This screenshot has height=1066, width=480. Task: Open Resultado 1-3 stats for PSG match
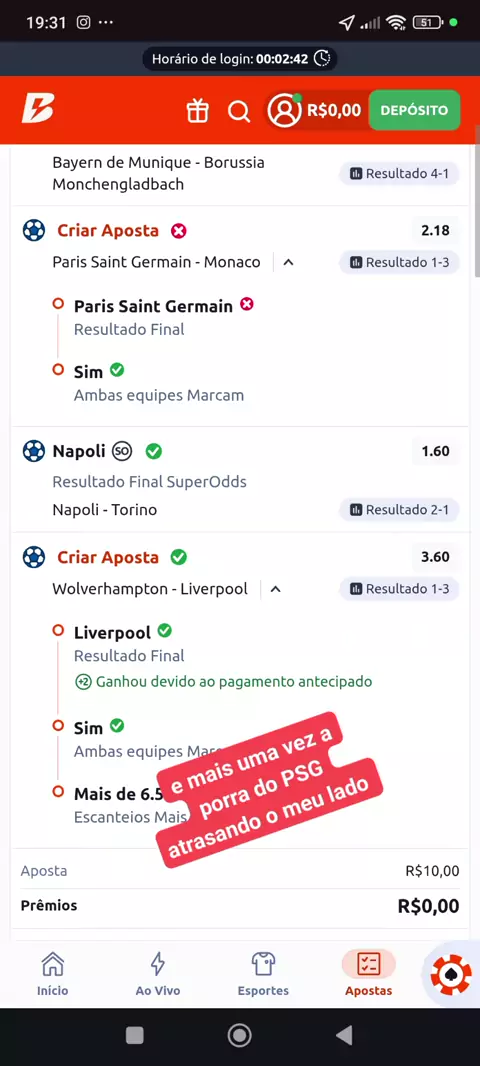tap(399, 262)
